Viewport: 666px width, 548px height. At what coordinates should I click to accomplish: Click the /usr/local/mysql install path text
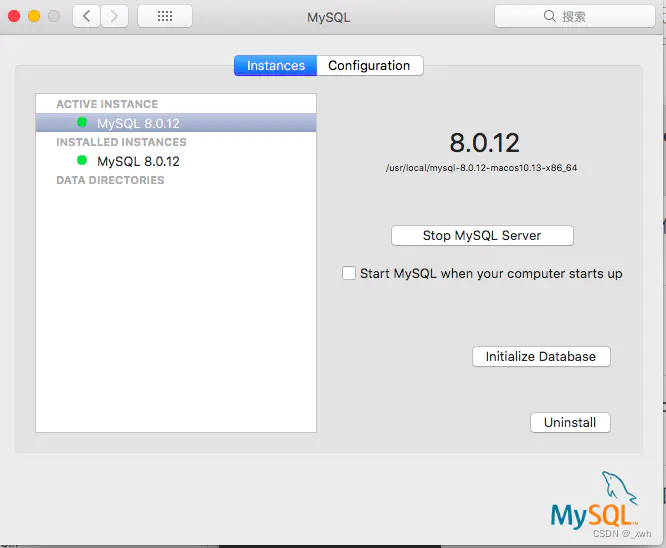click(x=481, y=168)
